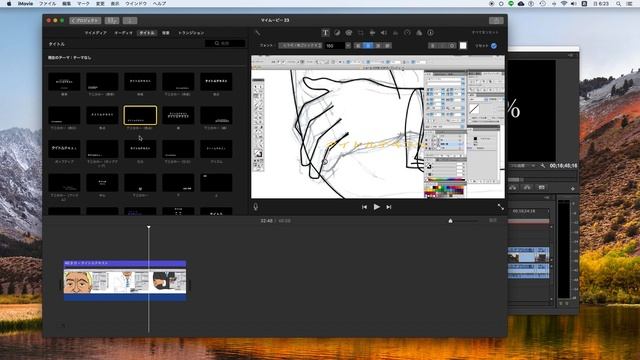Image resolution: width=640 pixels, height=360 pixels.
Task: Open the magic wand auto-enhance tool
Action: coord(258,33)
